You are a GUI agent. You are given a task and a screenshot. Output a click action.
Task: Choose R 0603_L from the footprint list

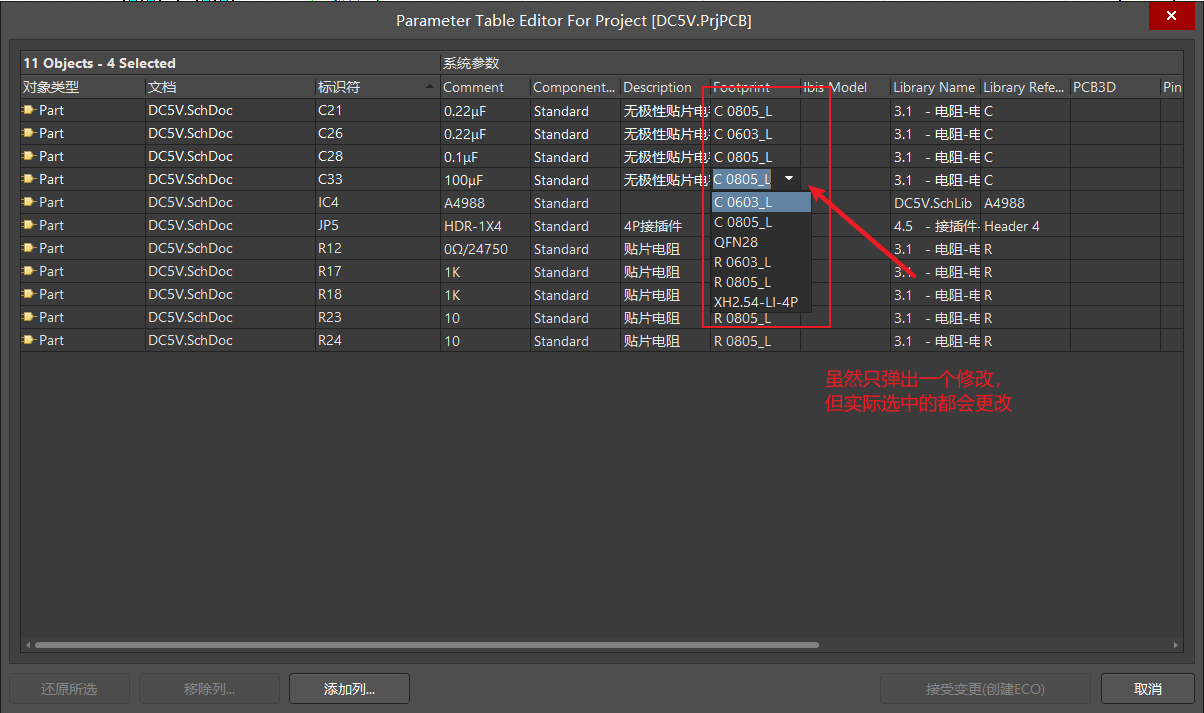[761, 262]
